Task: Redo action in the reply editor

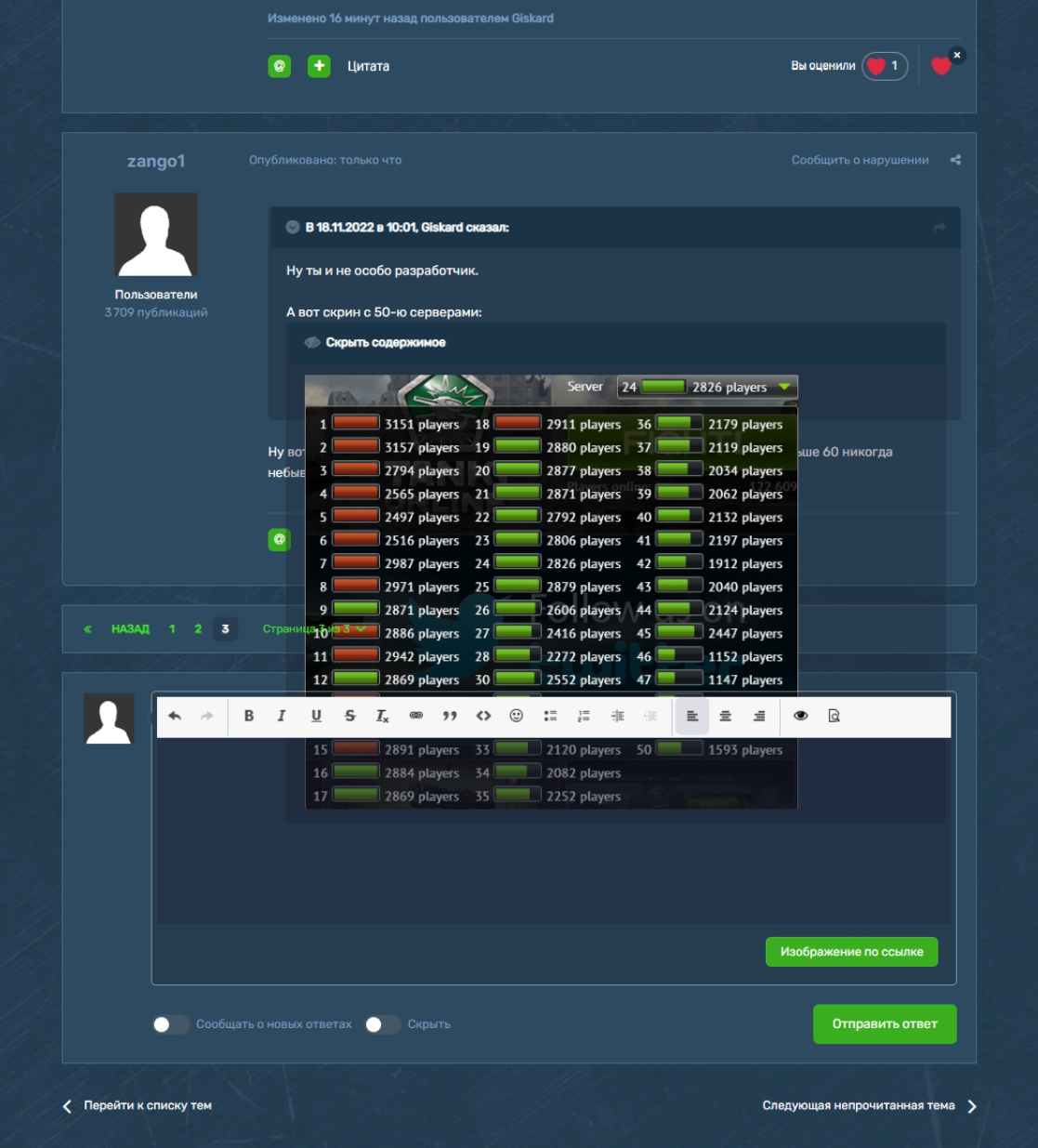Action: click(x=206, y=716)
